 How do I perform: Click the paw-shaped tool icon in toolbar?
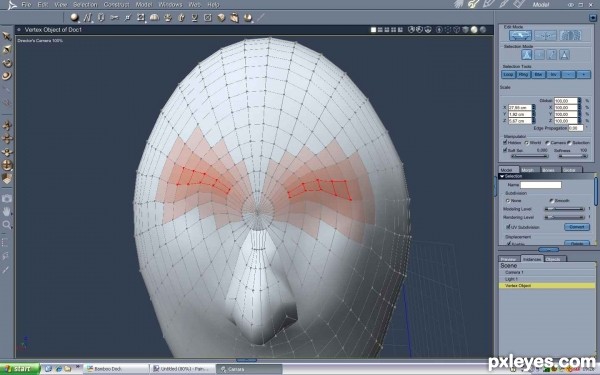click(168, 18)
